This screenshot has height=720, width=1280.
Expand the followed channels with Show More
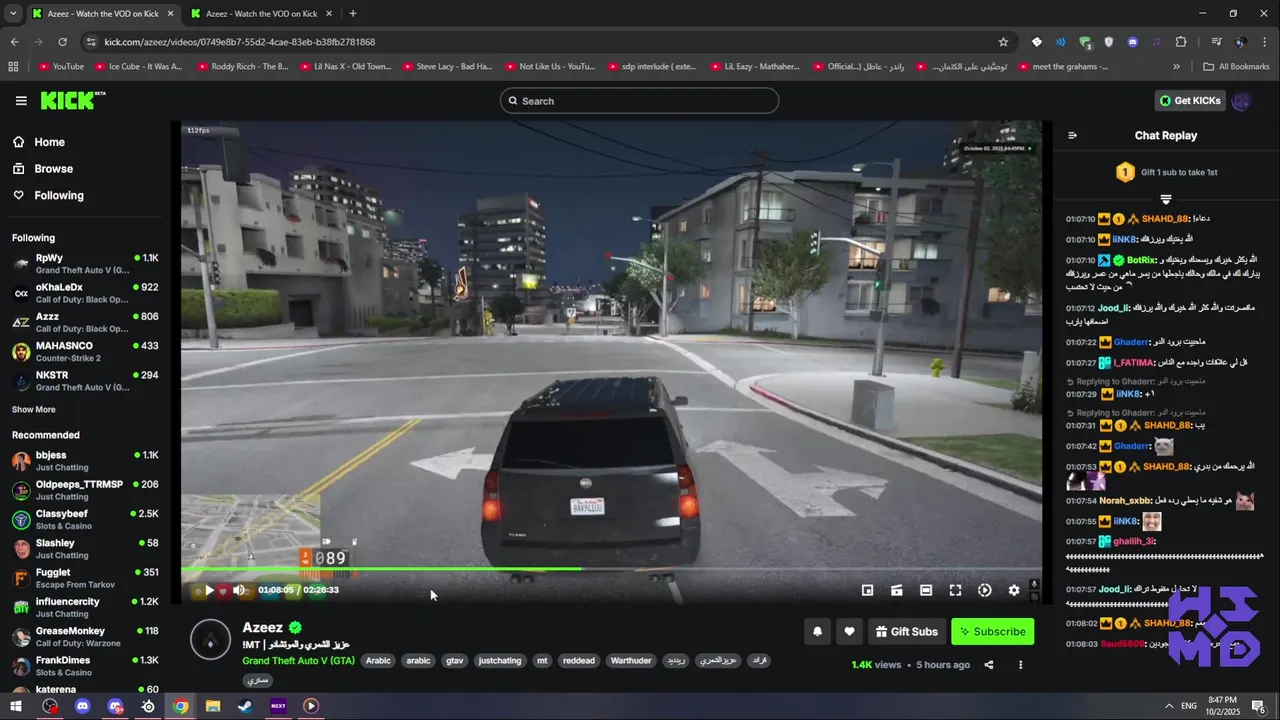coord(34,409)
